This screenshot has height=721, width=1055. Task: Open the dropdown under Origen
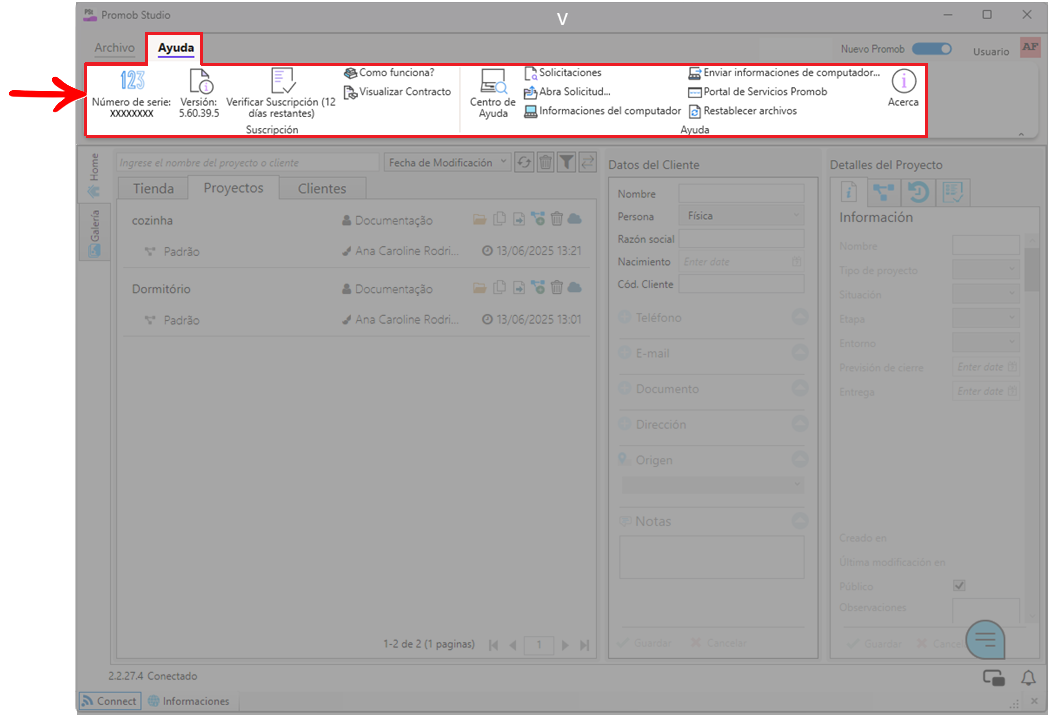(x=713, y=484)
